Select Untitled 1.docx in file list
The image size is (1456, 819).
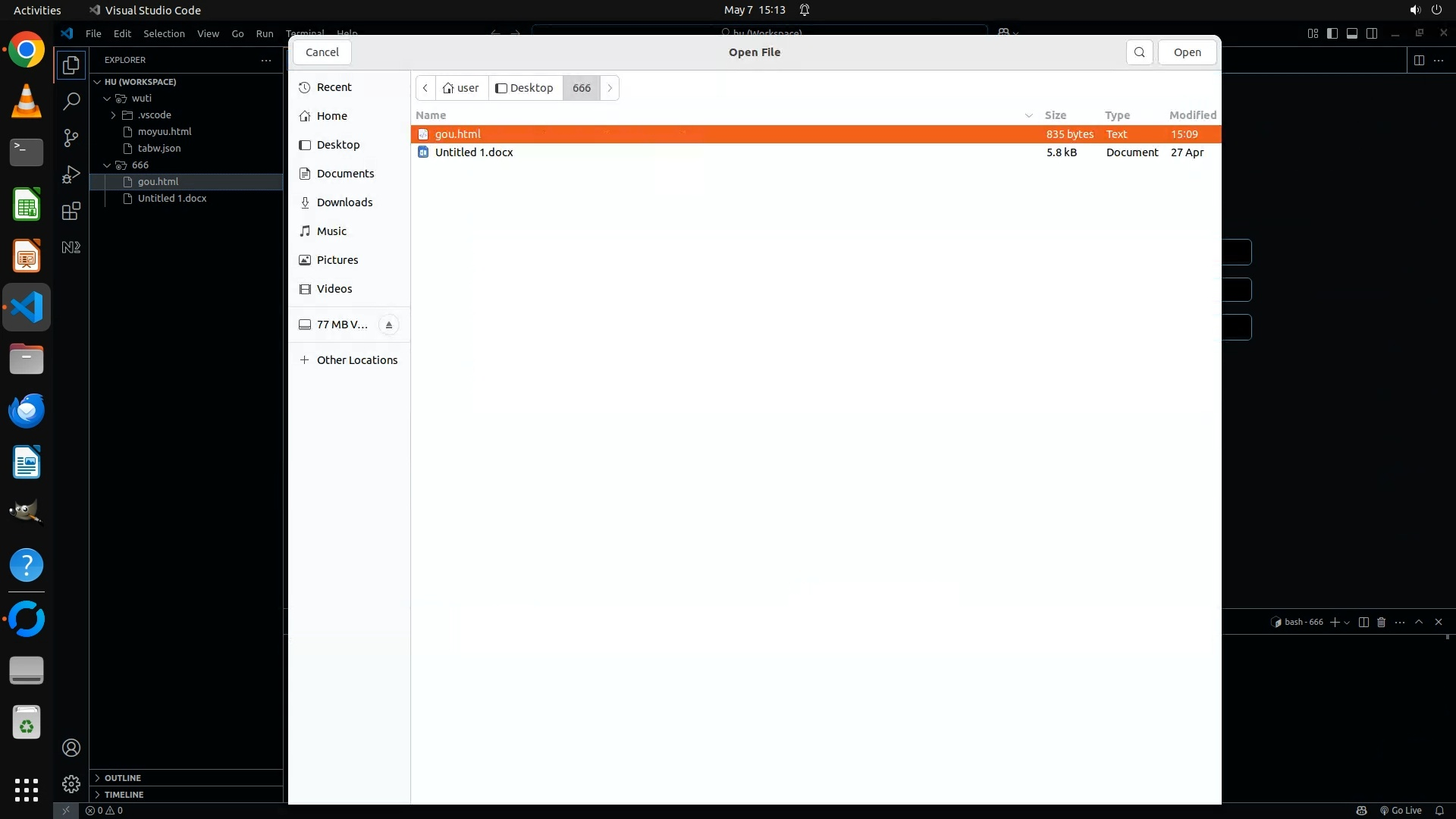[x=474, y=152]
